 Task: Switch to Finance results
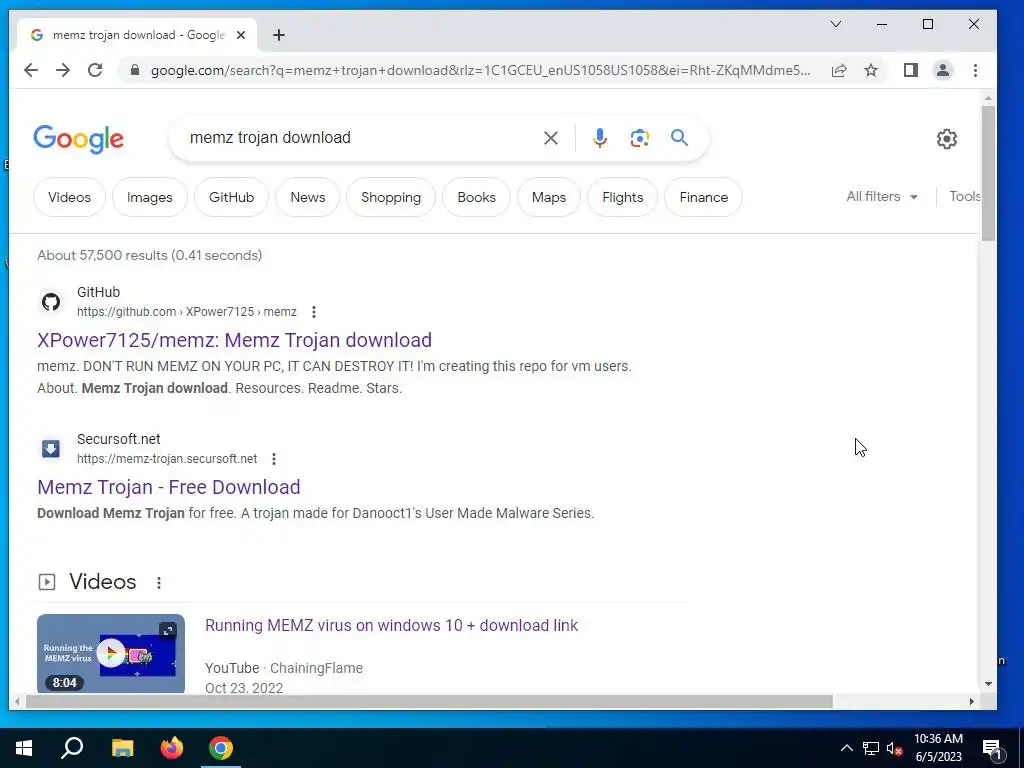click(x=703, y=197)
